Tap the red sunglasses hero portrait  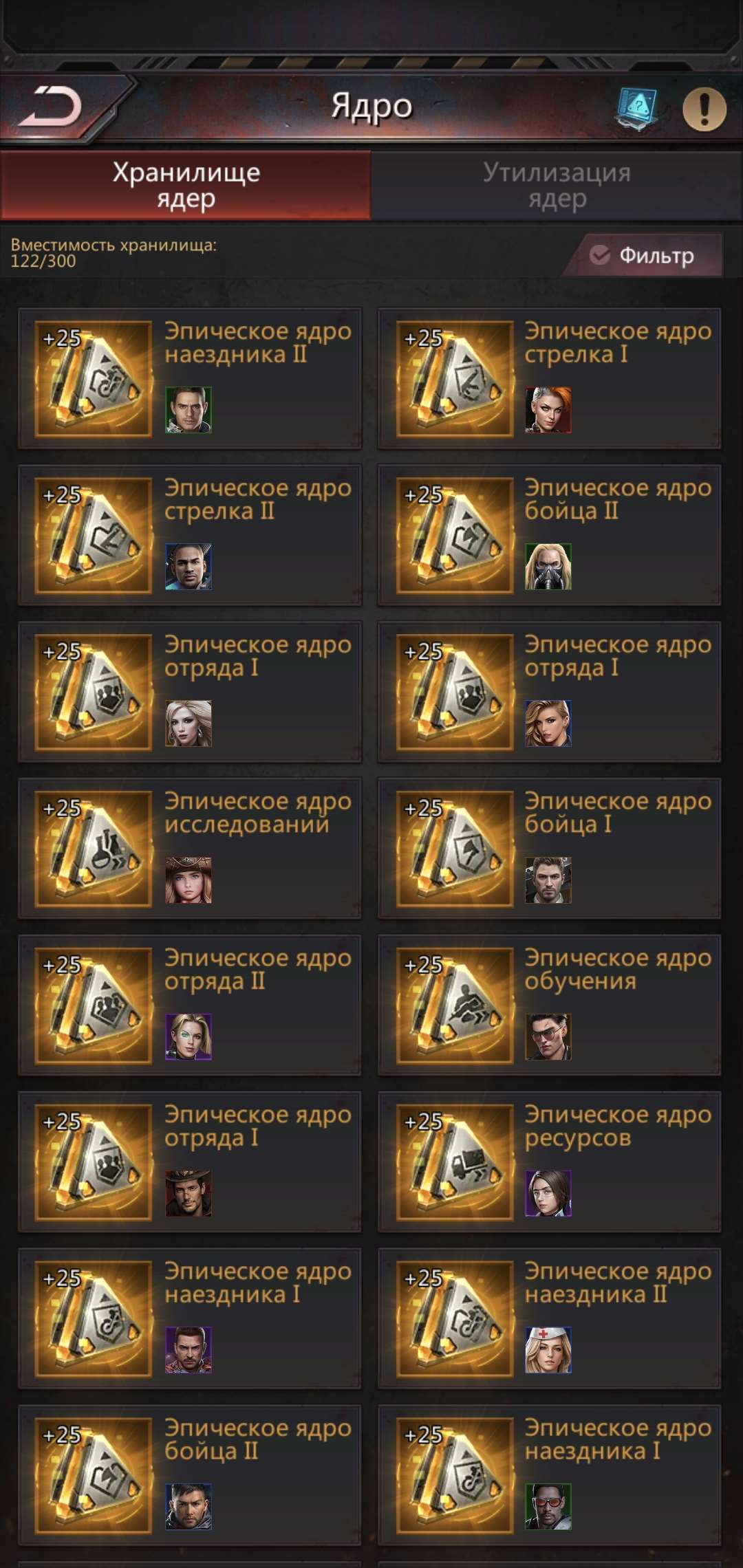point(548,1506)
